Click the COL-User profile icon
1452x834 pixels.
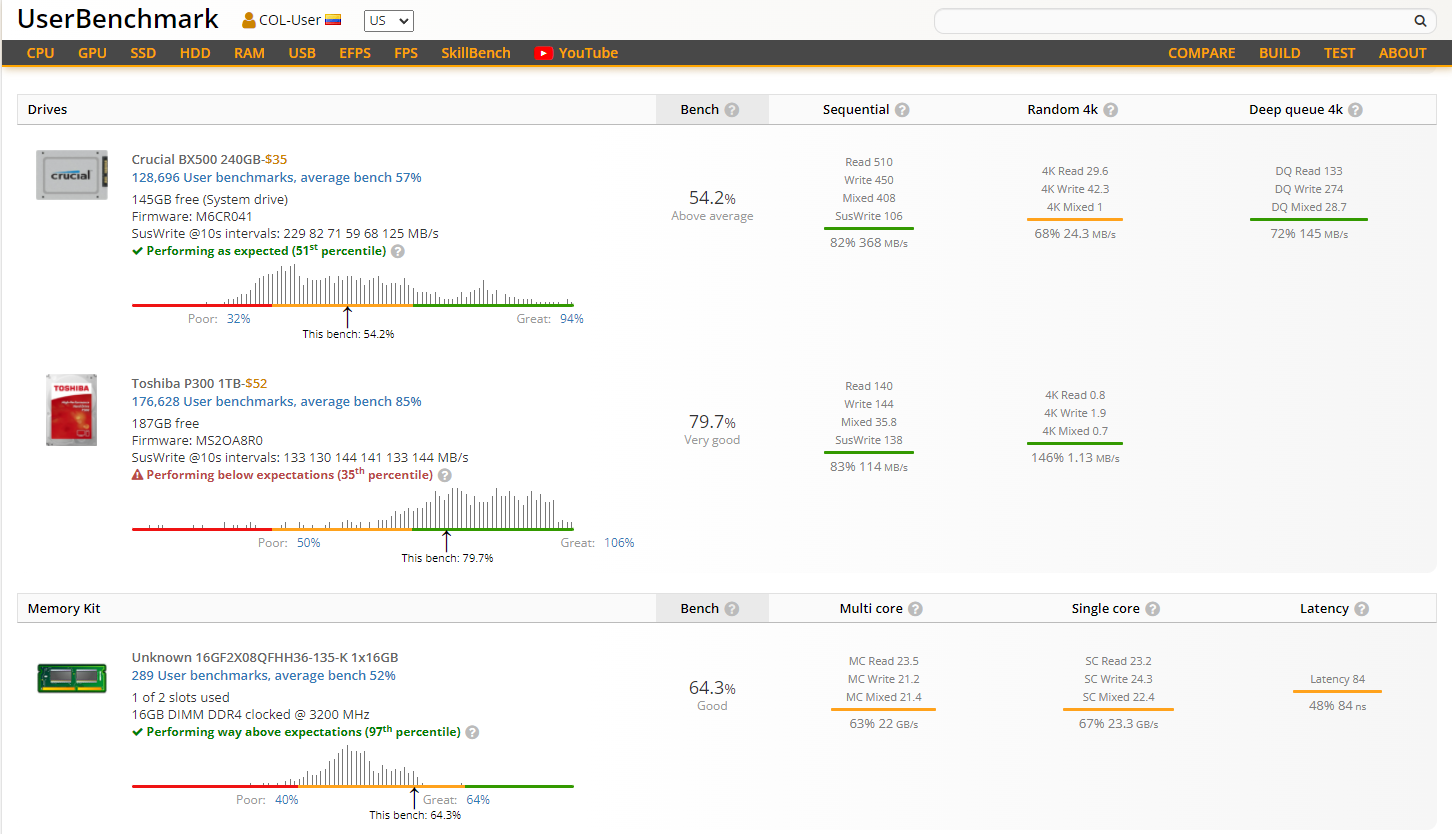tap(249, 20)
